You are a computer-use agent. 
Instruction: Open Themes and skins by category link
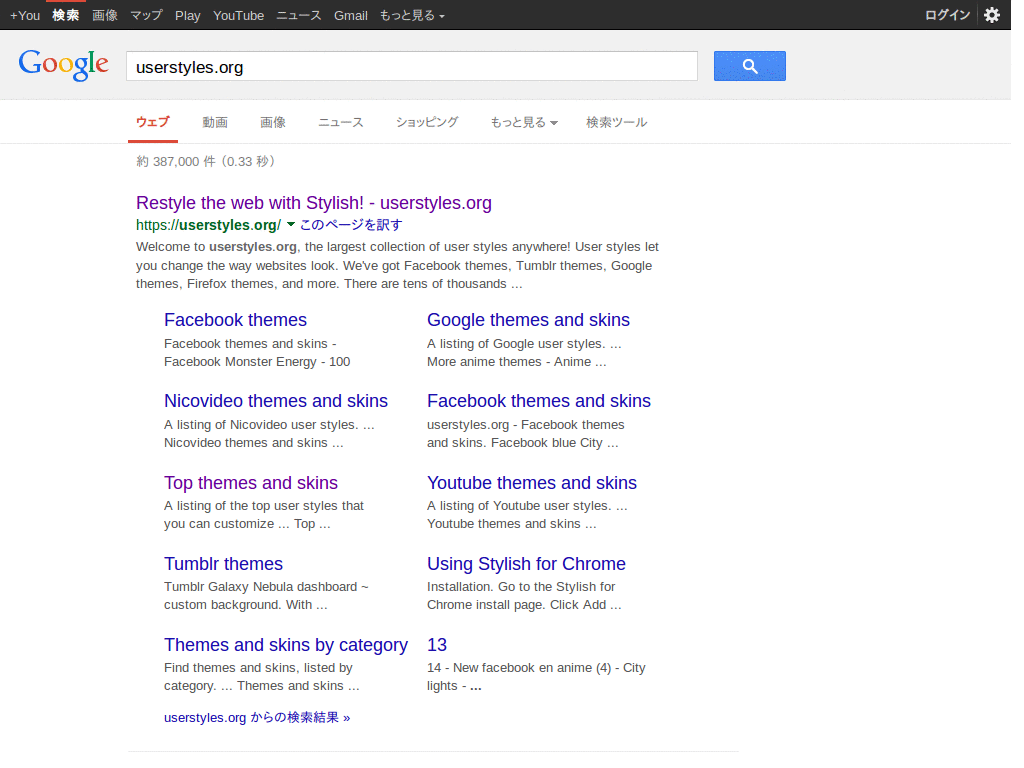click(286, 645)
